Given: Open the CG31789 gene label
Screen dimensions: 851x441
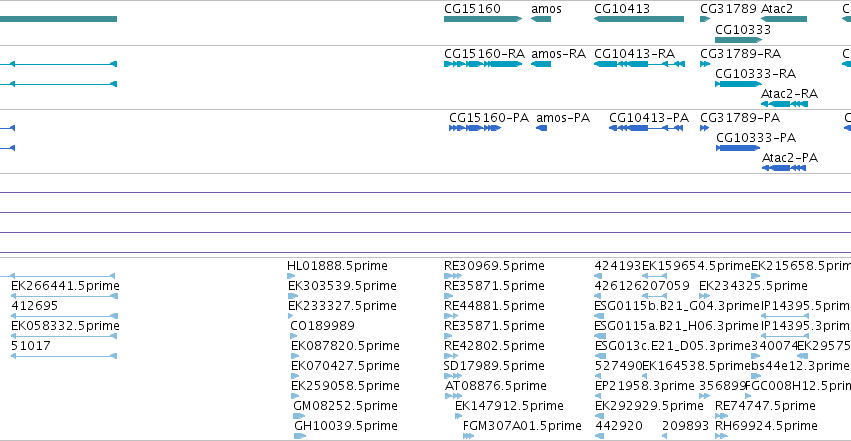Looking at the screenshot, I should pos(728,9).
